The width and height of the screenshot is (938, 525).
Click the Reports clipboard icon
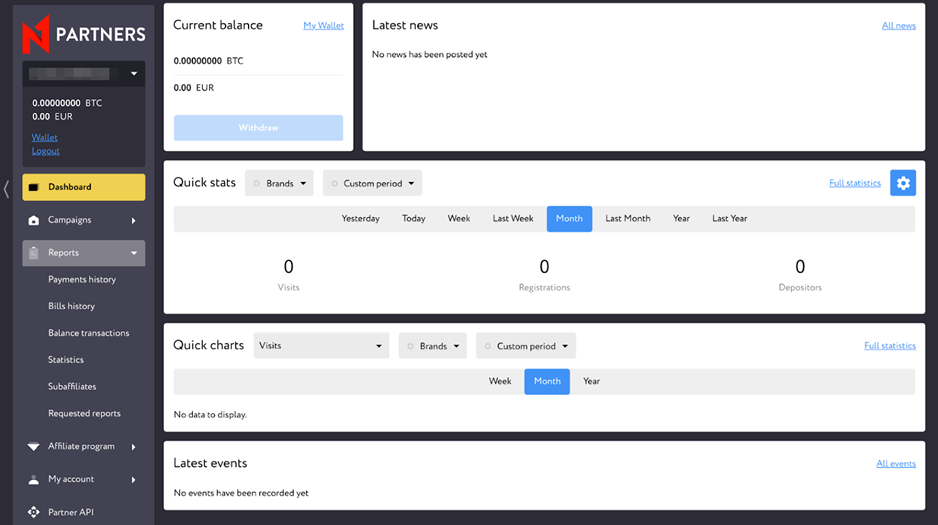tap(34, 254)
